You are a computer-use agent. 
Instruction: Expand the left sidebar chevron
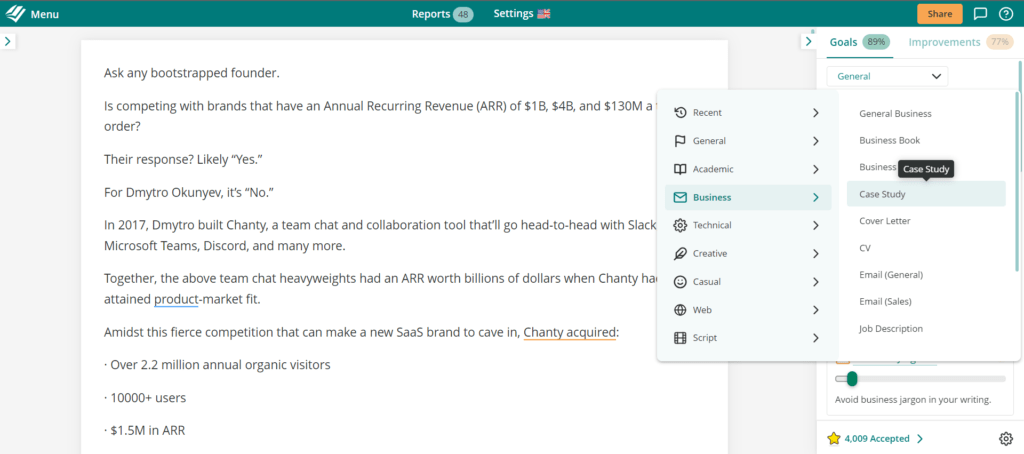pyautogui.click(x=7, y=41)
